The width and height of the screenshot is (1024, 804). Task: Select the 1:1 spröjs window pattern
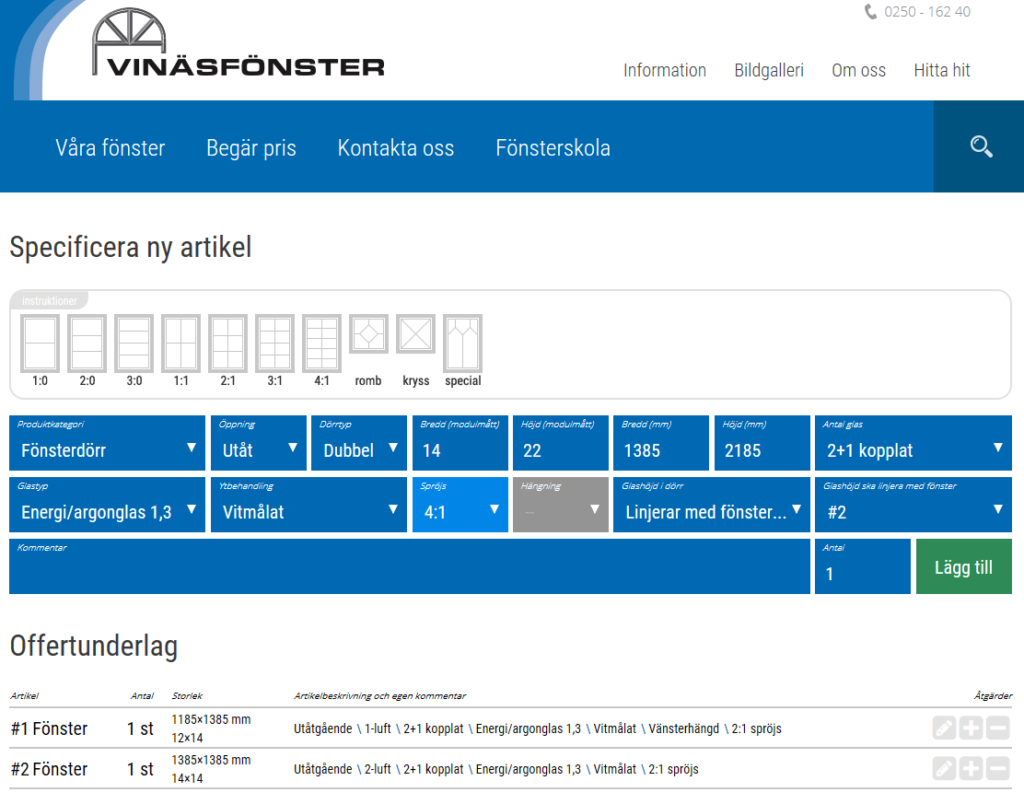(181, 344)
